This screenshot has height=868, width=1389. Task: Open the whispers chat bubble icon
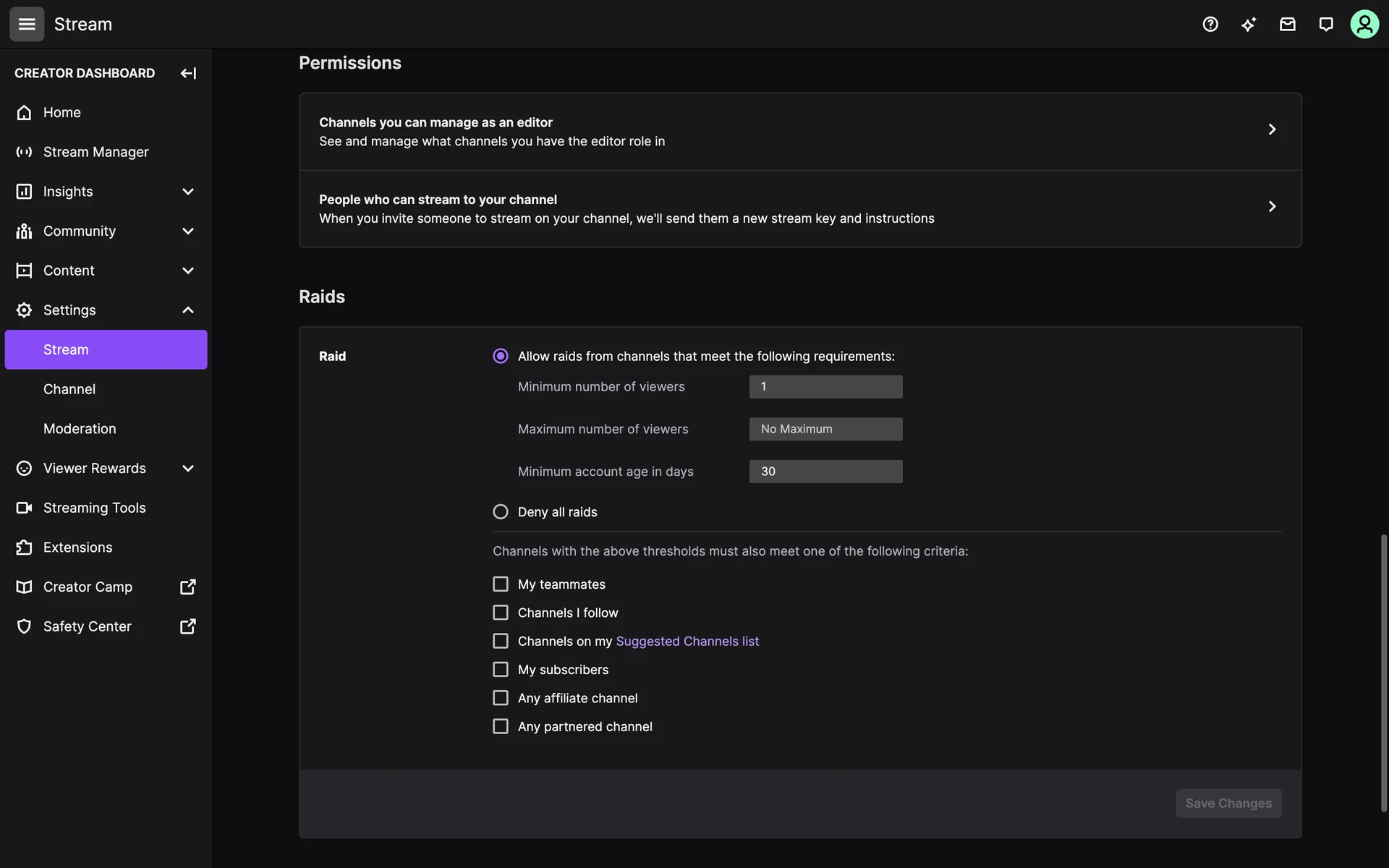pyautogui.click(x=1325, y=25)
